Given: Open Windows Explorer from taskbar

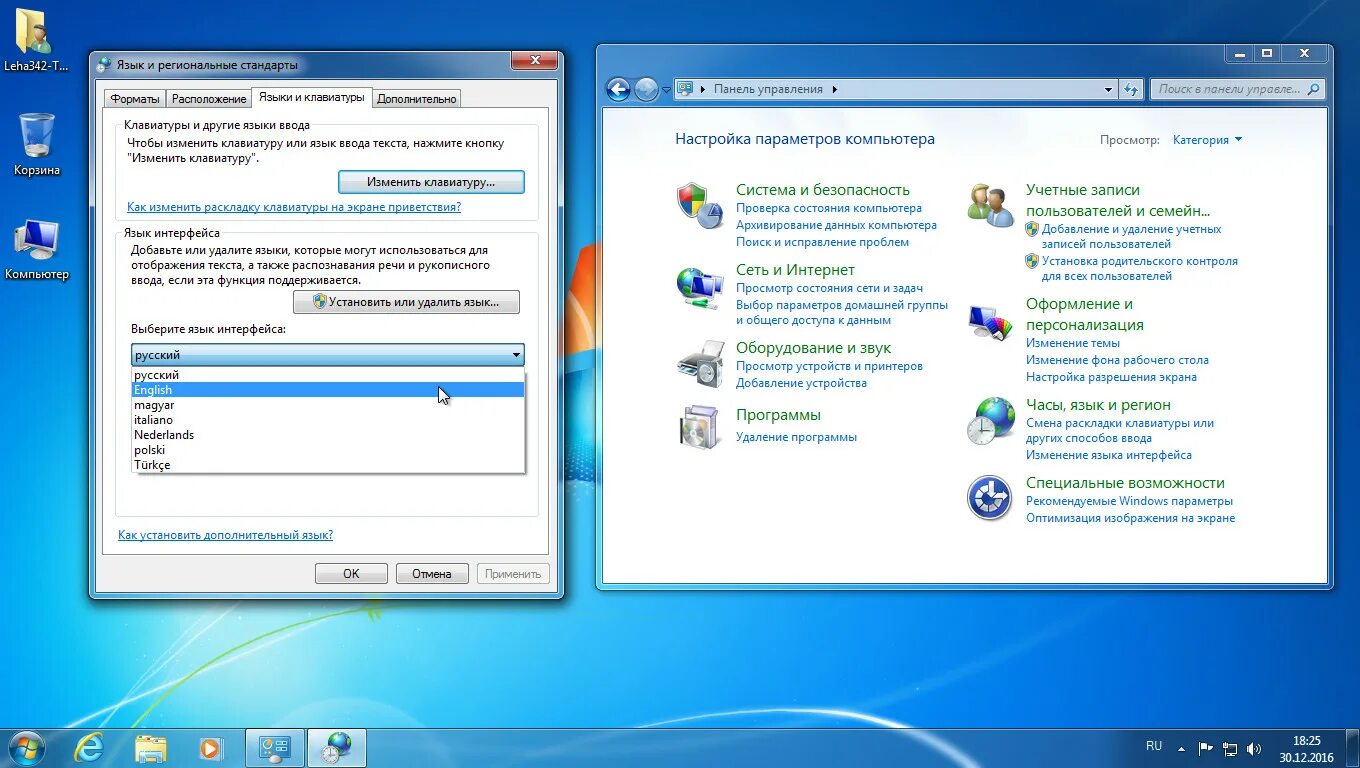Looking at the screenshot, I should (x=151, y=748).
